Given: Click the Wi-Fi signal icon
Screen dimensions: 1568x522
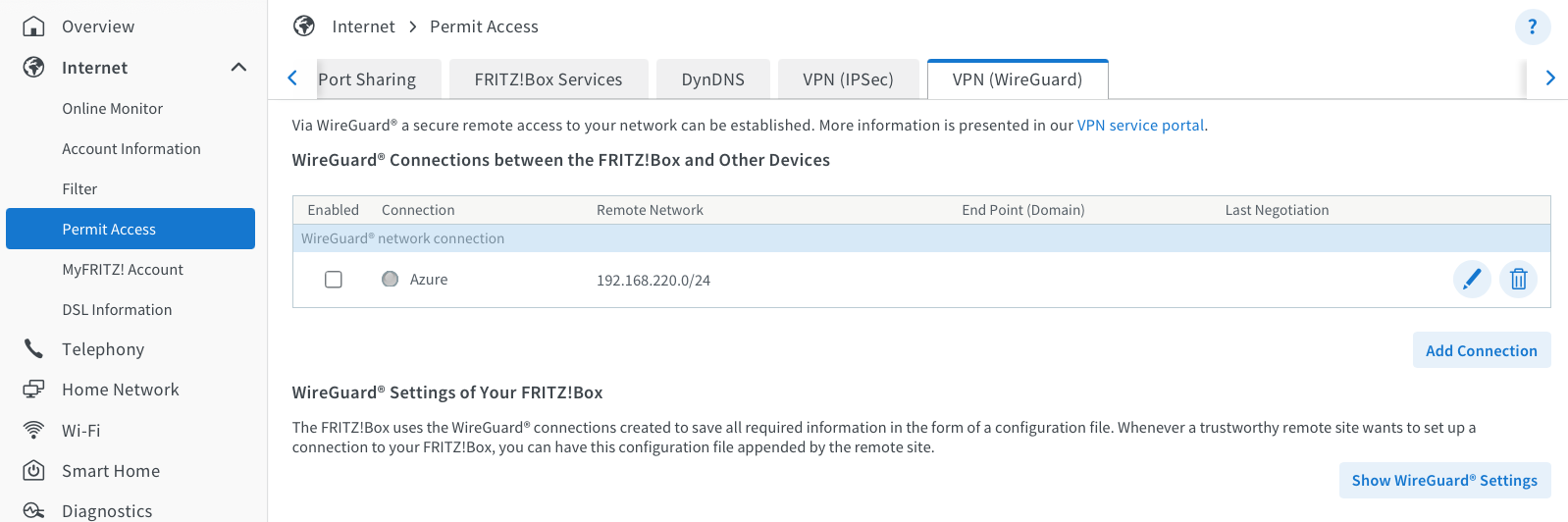Looking at the screenshot, I should pyautogui.click(x=34, y=431).
